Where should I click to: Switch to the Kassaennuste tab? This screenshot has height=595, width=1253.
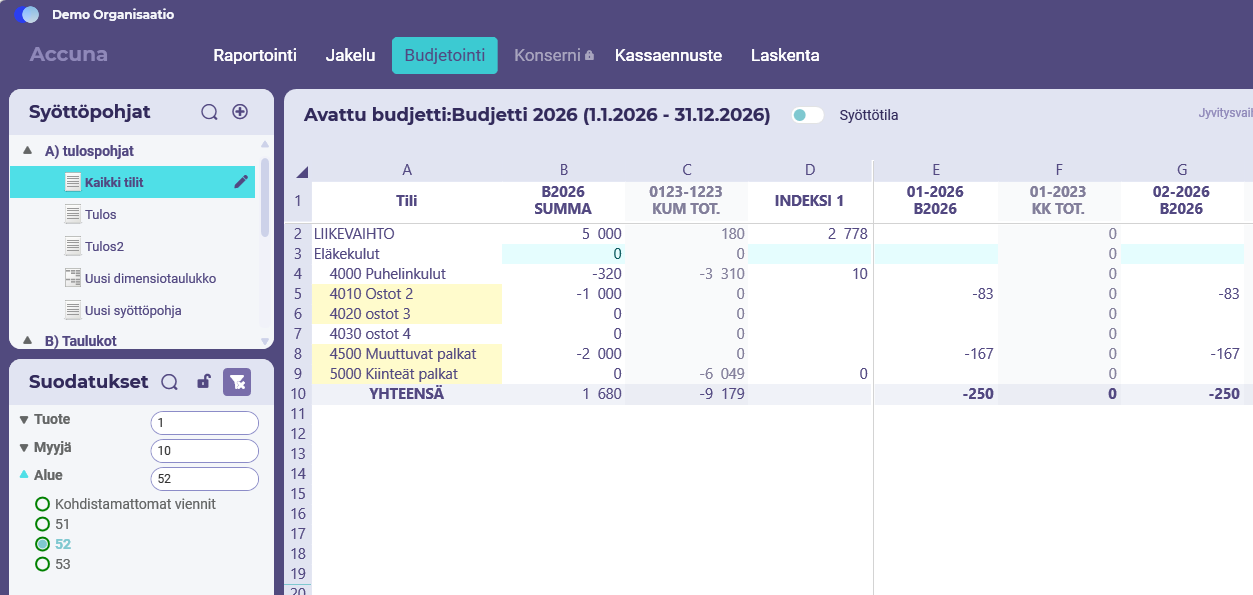pyautogui.click(x=668, y=55)
